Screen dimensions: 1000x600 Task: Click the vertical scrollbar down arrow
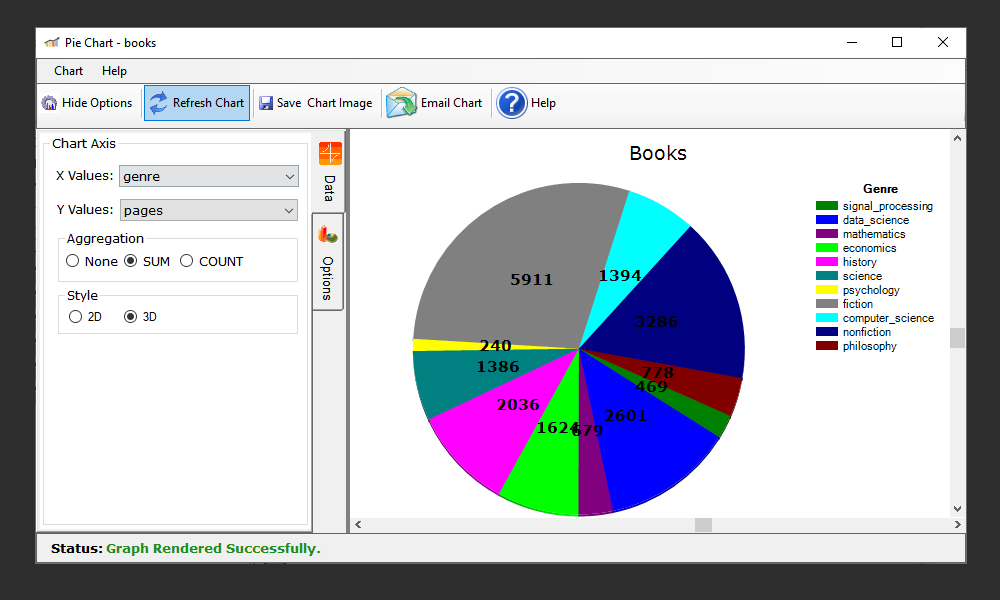pyautogui.click(x=957, y=509)
